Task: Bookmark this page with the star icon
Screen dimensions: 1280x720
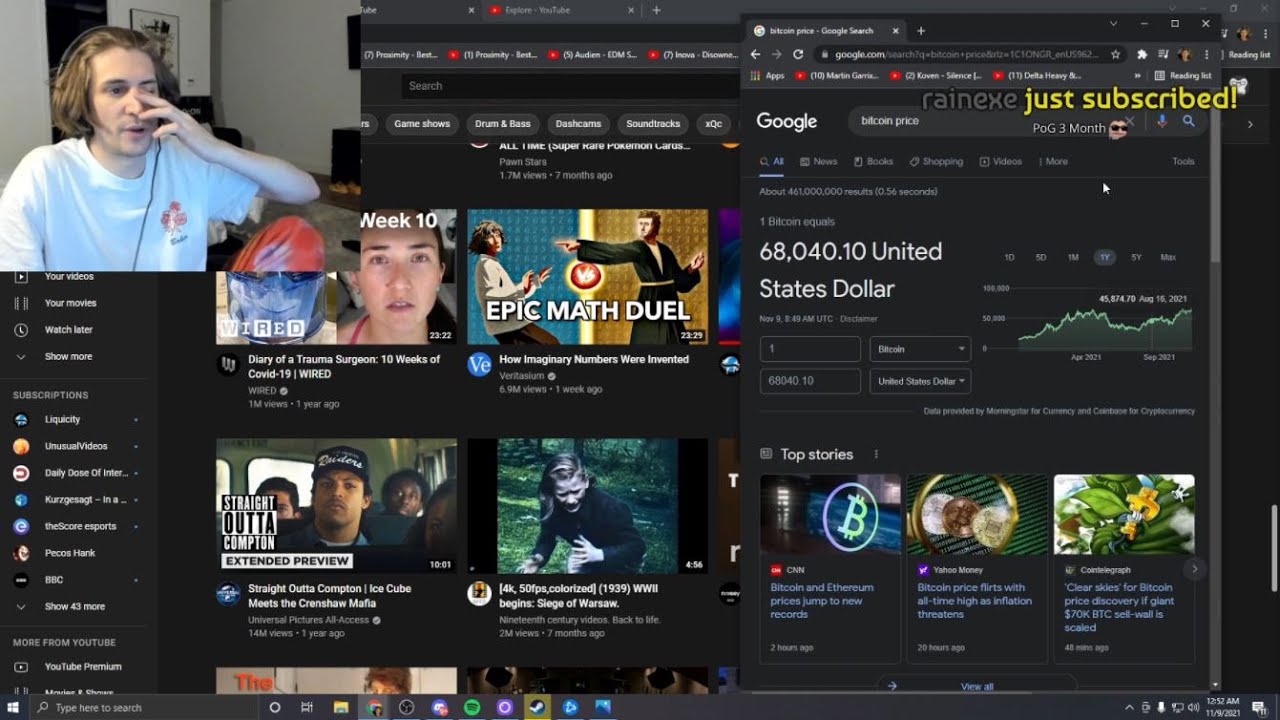Action: (1116, 54)
